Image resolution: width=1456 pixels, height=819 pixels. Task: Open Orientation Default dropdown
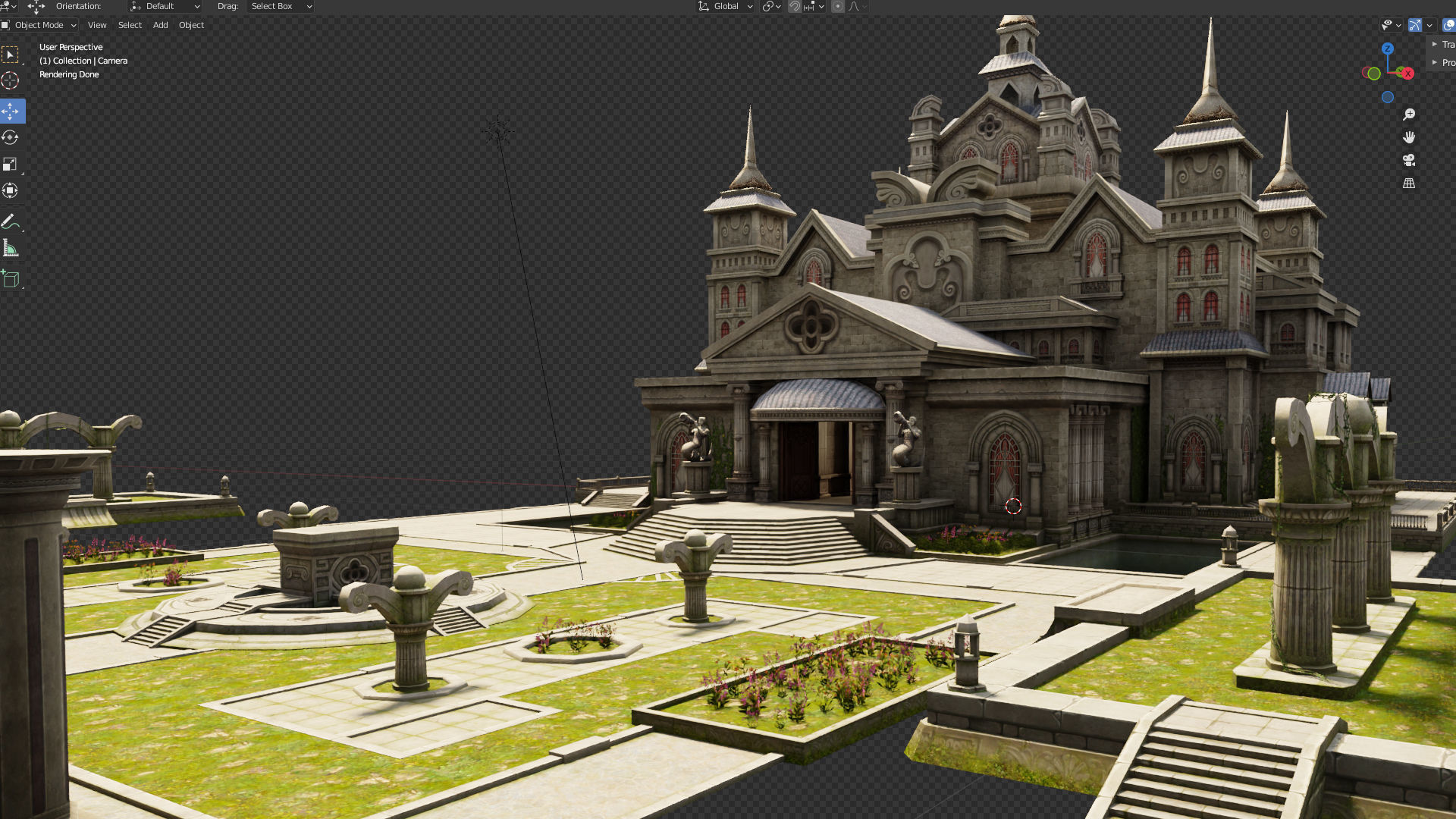coord(165,6)
